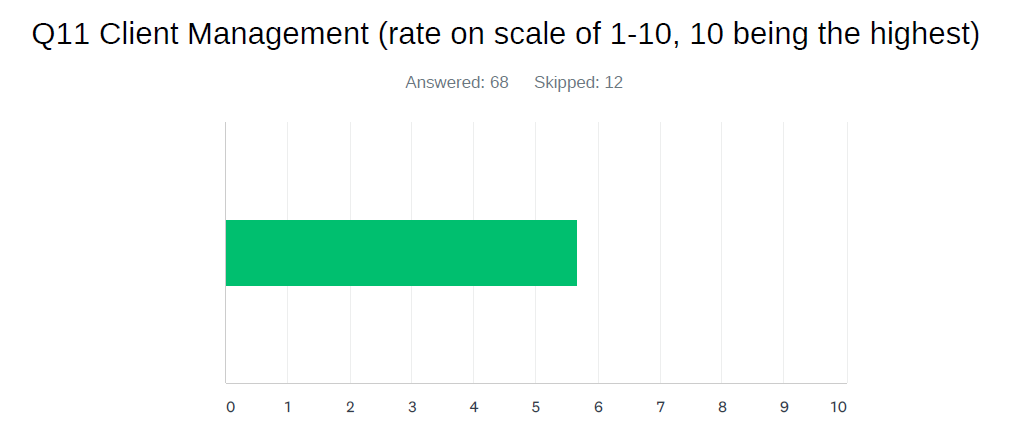Click axis label 1
The height and width of the screenshot is (442, 1012).
(x=288, y=407)
